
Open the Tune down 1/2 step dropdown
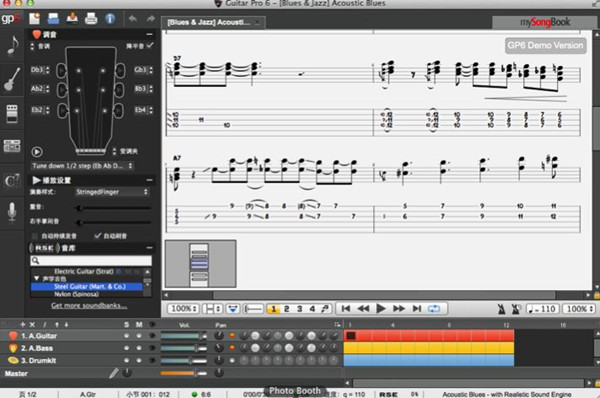click(x=82, y=166)
